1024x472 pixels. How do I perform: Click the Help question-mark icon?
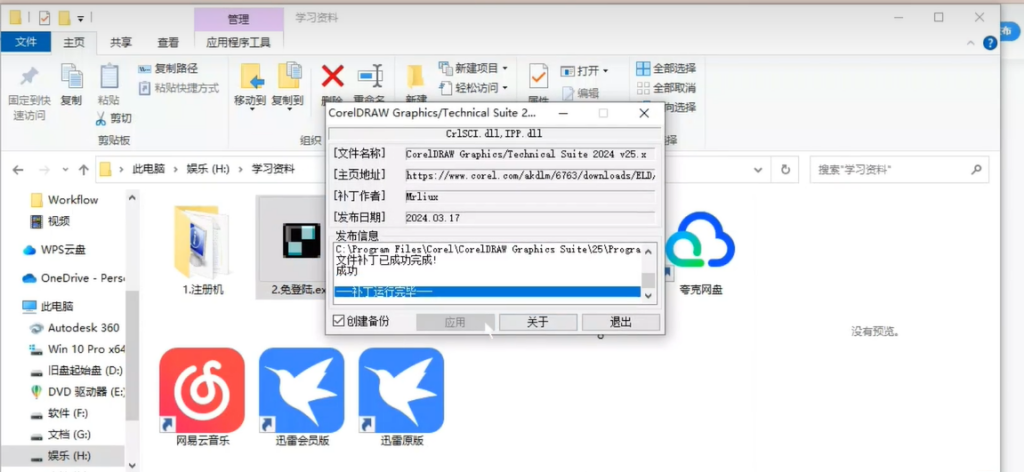point(990,43)
